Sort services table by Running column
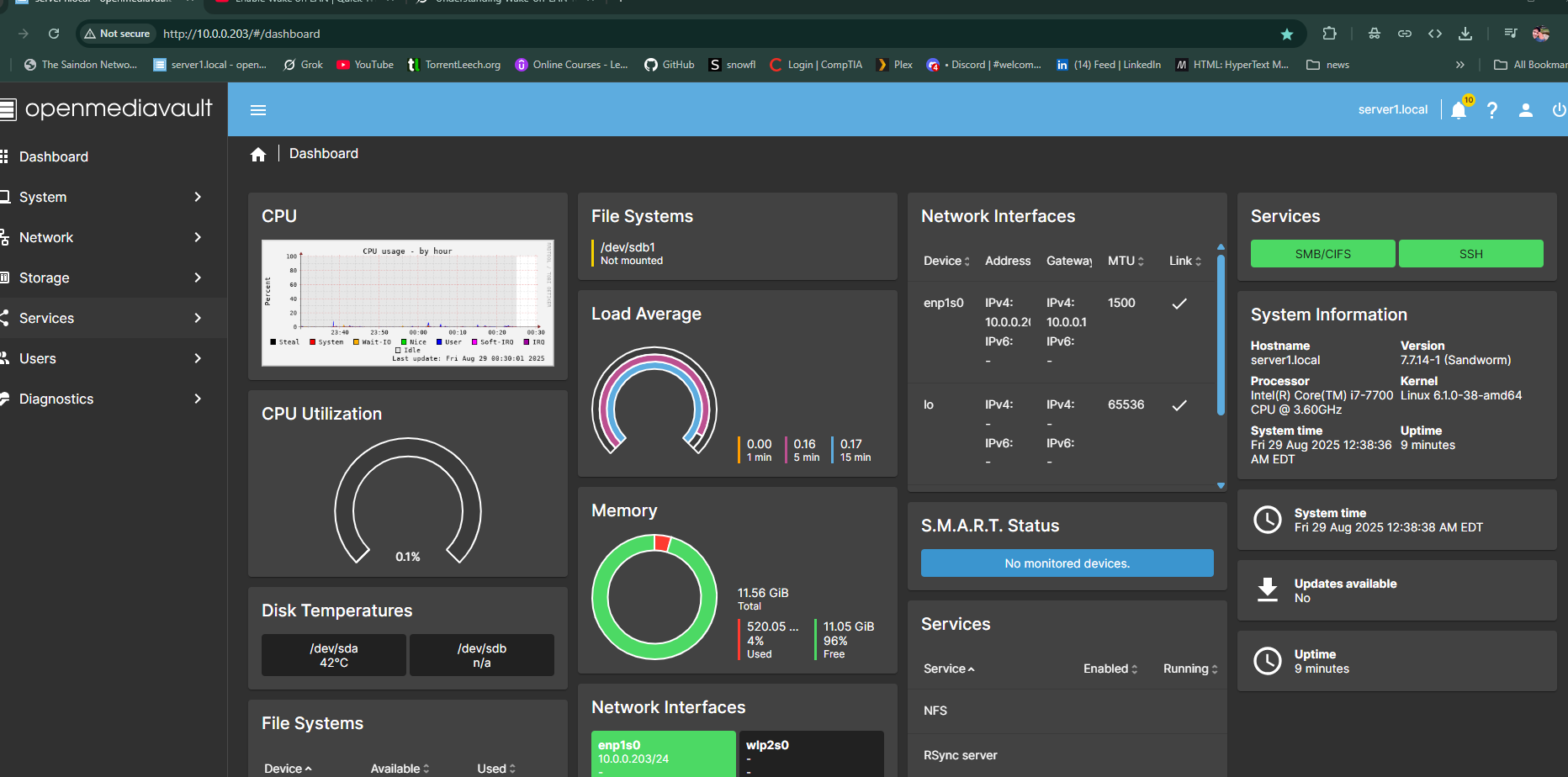The image size is (1568, 777). point(1189,669)
